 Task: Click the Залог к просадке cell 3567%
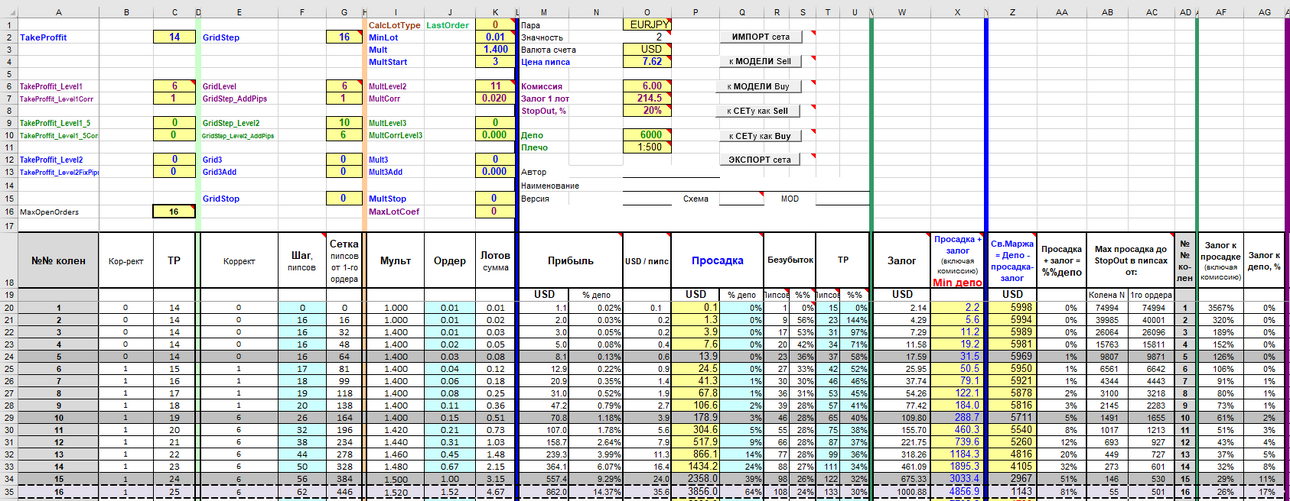pos(1221,306)
